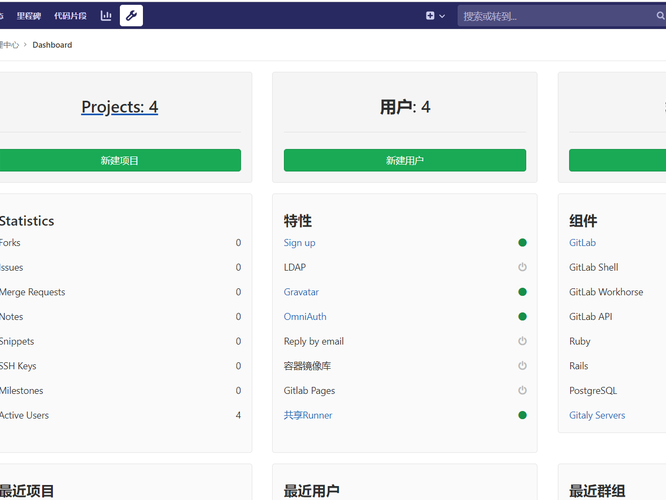Screen dimensions: 666x500
Task: Open the Gravatar feature link
Action: [x=301, y=292]
